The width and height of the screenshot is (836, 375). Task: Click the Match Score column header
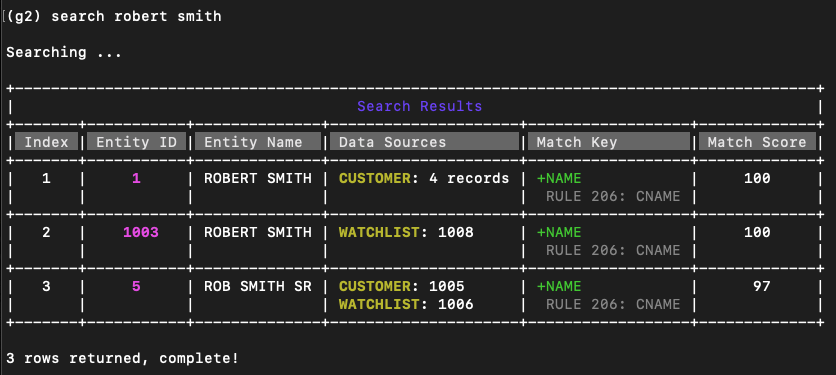pos(757,142)
